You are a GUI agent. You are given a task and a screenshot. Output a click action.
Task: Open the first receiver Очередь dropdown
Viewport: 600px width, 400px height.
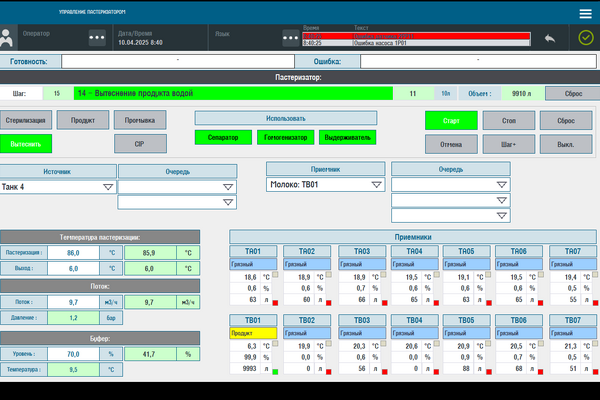[451, 184]
